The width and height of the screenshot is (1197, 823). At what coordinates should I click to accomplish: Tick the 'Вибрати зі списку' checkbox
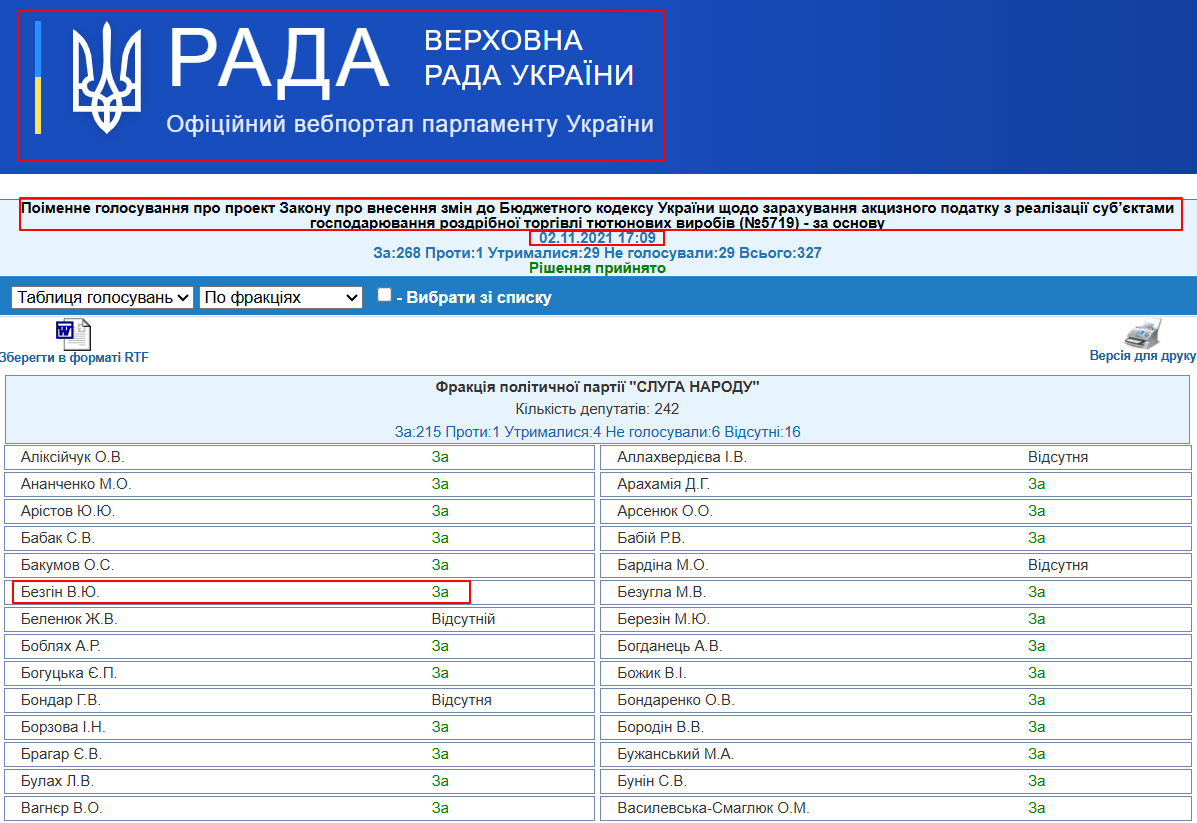pos(385,295)
